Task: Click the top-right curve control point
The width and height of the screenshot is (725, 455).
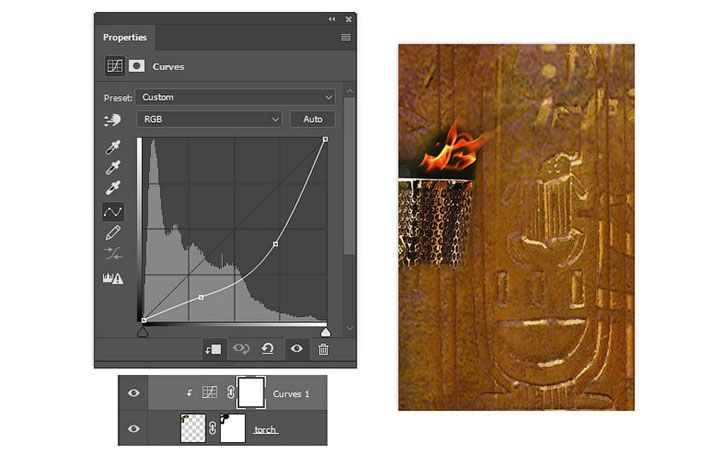Action: coord(326,139)
